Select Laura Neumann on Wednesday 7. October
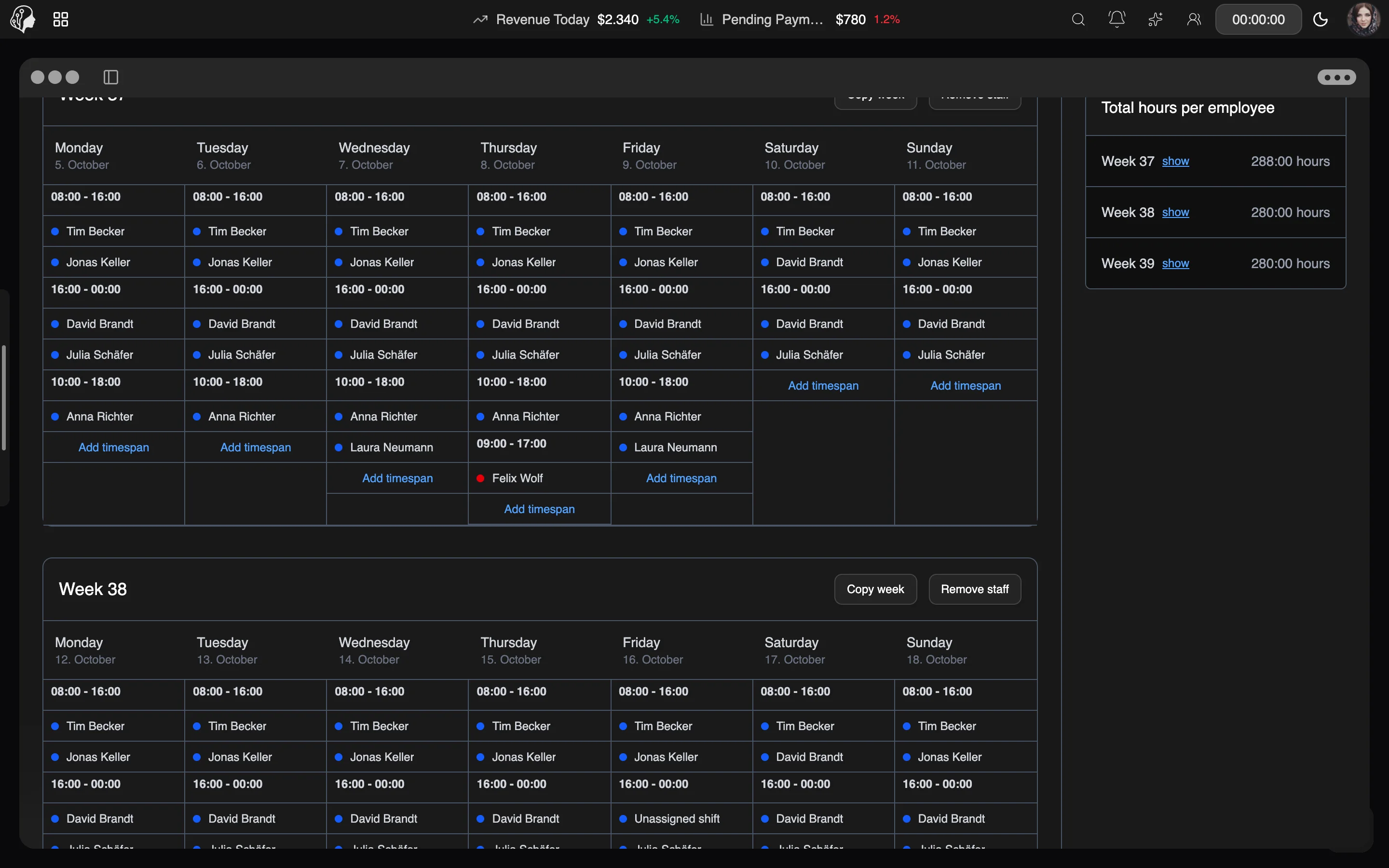Screen dimensions: 1389x868 click(x=397, y=447)
